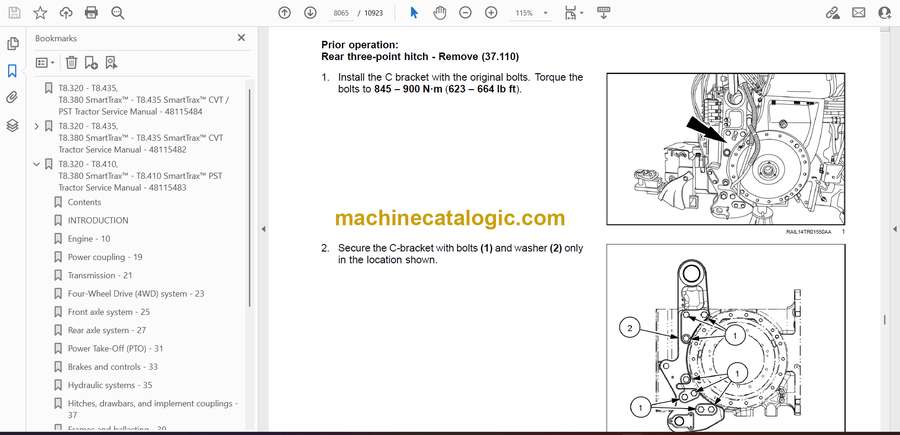Open Four-Wheel Drive (4WD) system - 23
This screenshot has width=900, height=435.
136,294
